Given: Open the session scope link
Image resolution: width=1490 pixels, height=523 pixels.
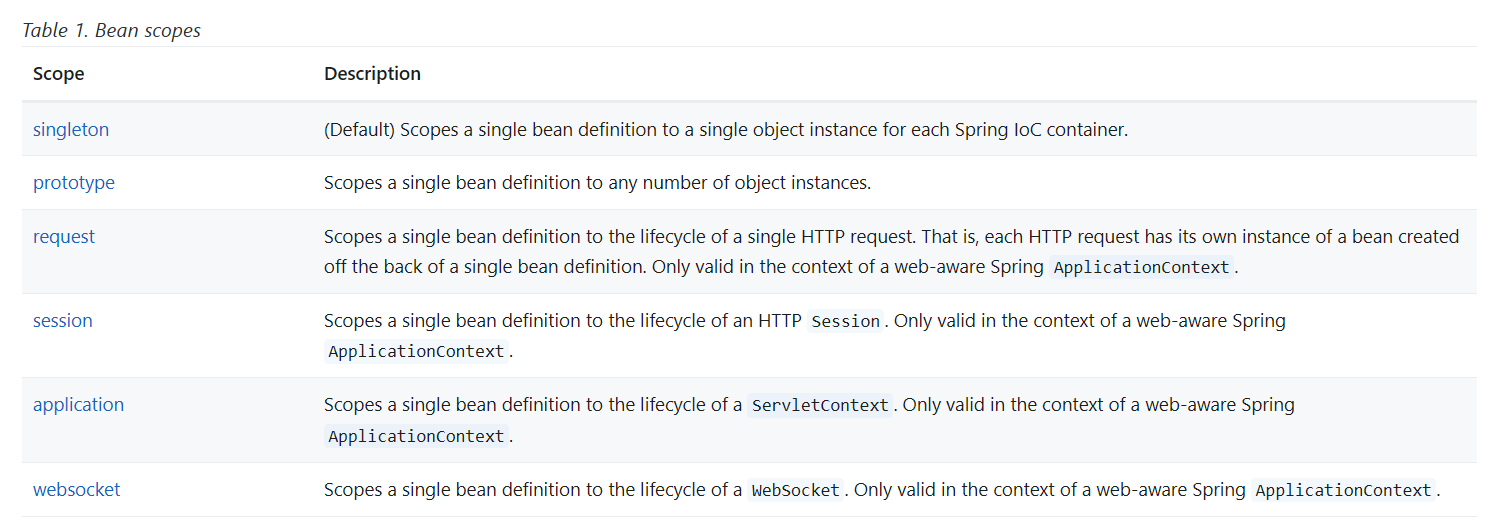Looking at the screenshot, I should (63, 321).
